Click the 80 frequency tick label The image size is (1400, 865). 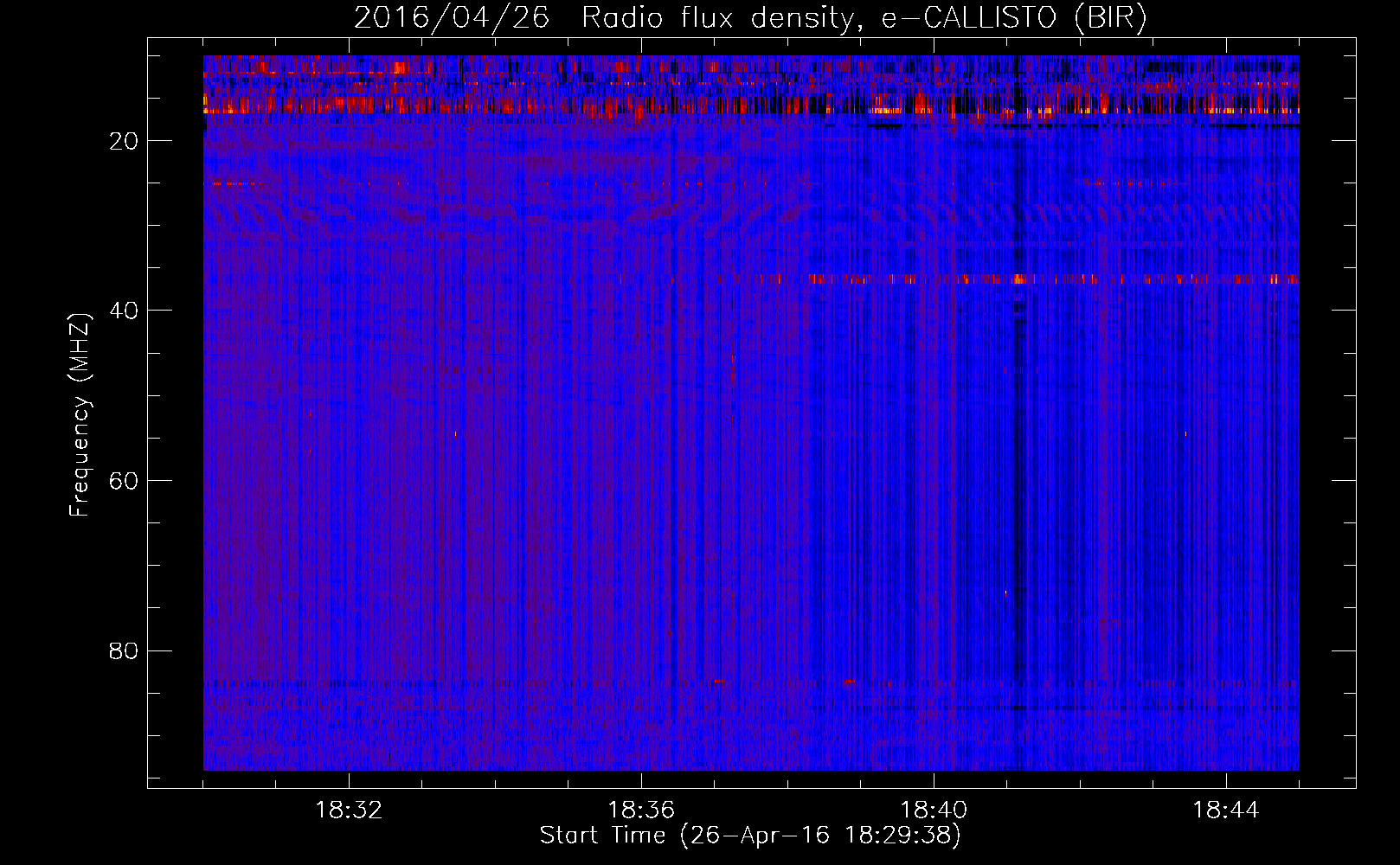pos(124,651)
